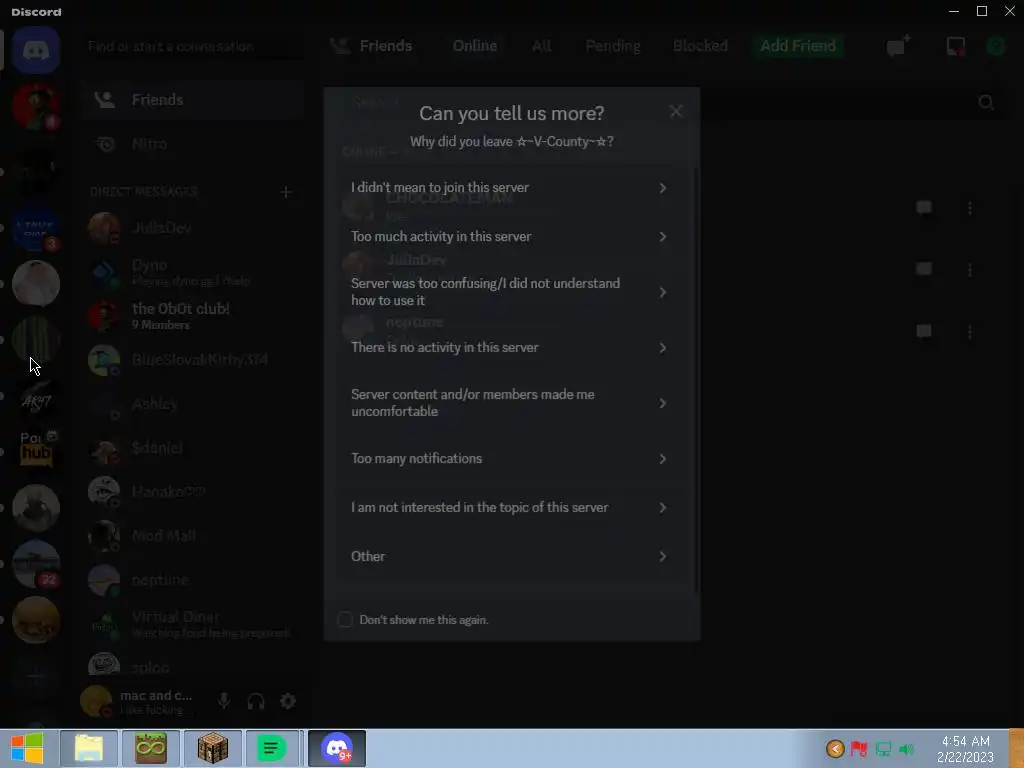Open the Virtual Diner direct message
Screen dimensions: 1024x768
[193, 624]
